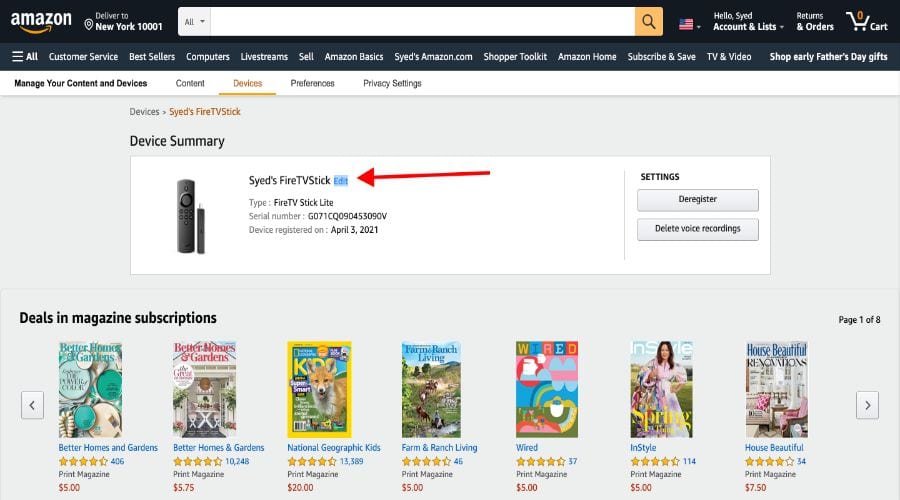900x500 pixels.
Task: Open the Privacy Settings tab
Action: (x=393, y=83)
